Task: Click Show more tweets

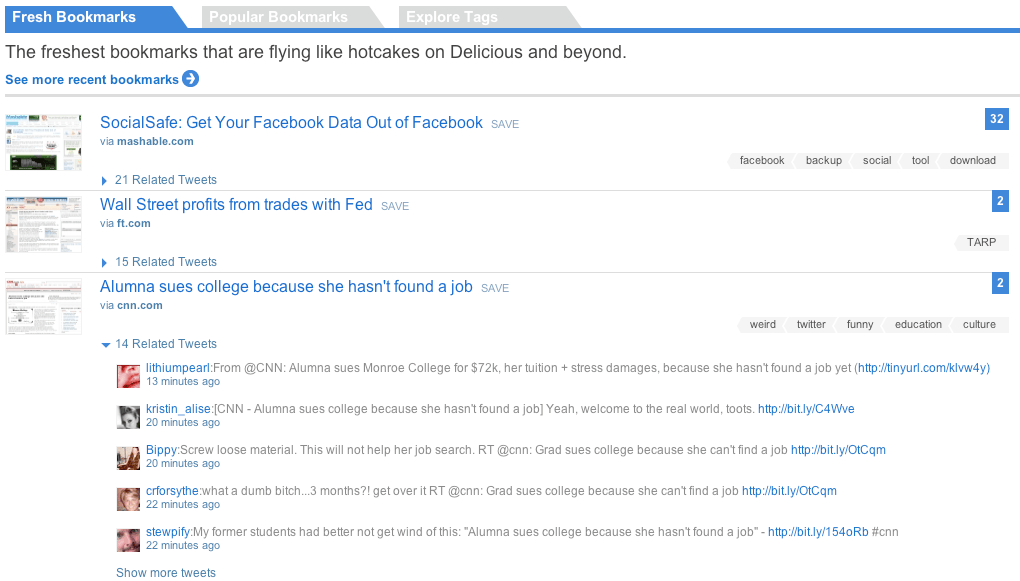Action: (166, 573)
